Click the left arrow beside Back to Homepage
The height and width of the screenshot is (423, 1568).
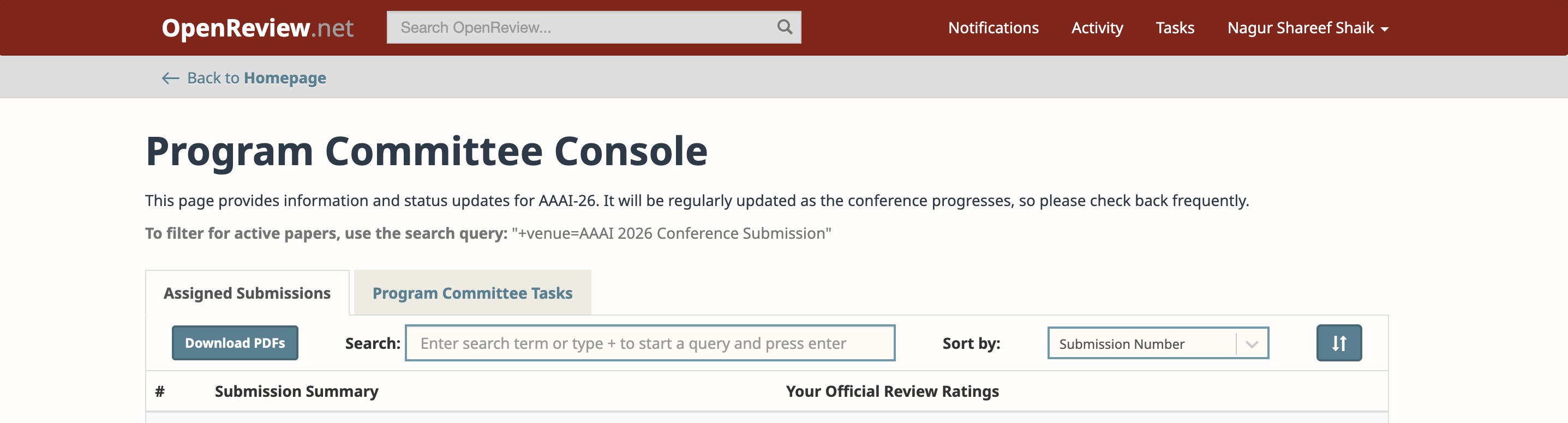(170, 78)
